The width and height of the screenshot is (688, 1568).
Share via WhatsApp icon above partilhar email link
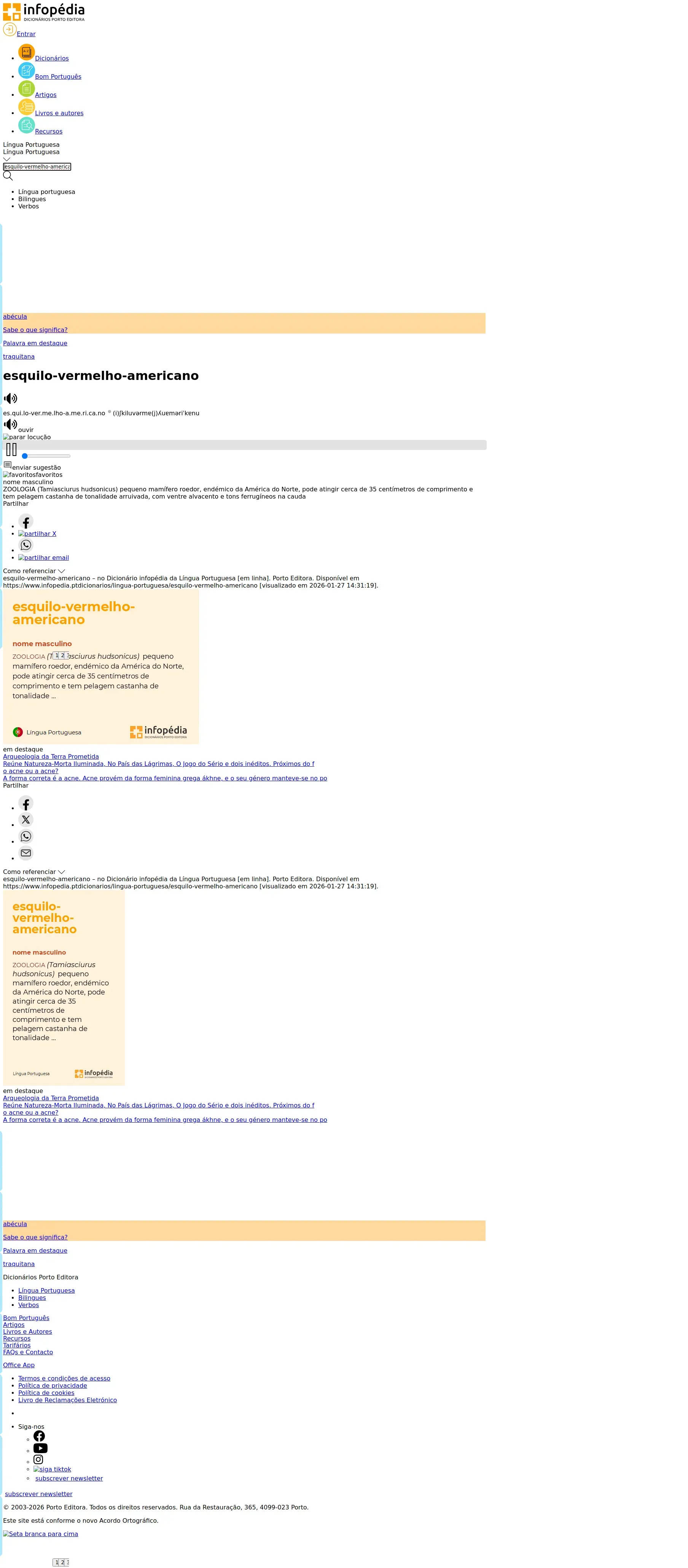pyautogui.click(x=25, y=545)
